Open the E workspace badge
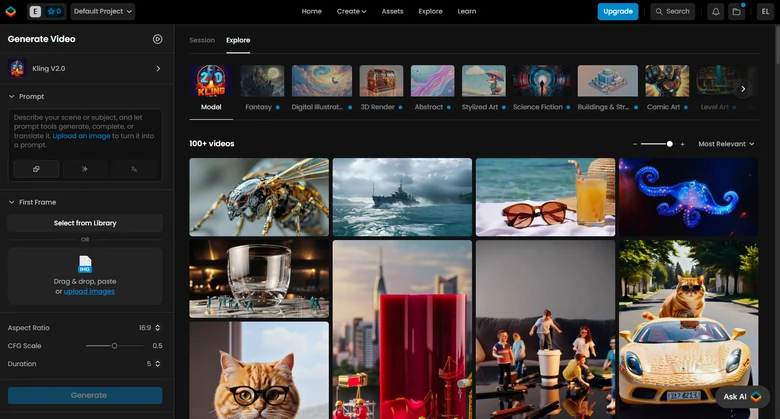Screen dimensions: 780x419 35,11
